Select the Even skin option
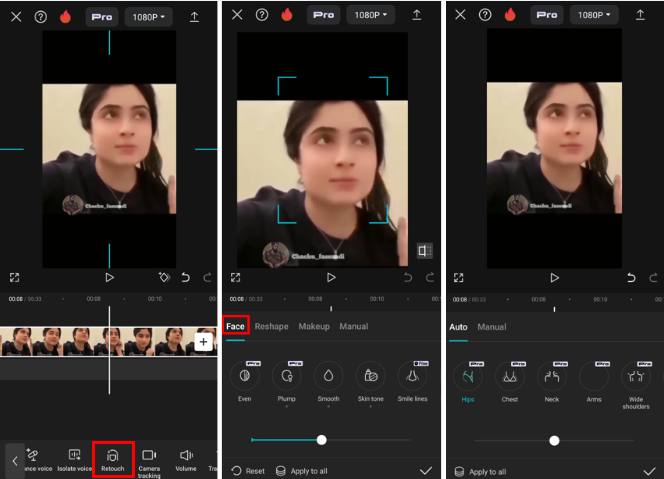Image resolution: width=664 pixels, height=479 pixels. 245,381
